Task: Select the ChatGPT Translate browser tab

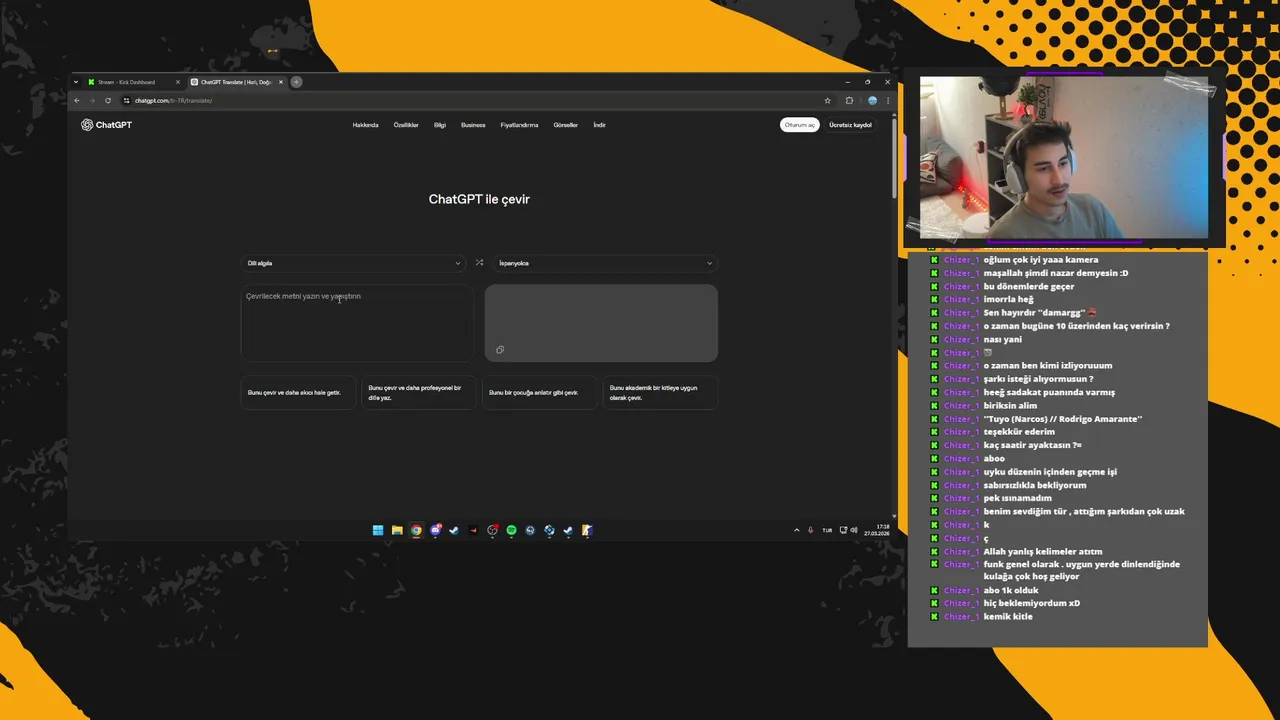Action: pos(235,82)
